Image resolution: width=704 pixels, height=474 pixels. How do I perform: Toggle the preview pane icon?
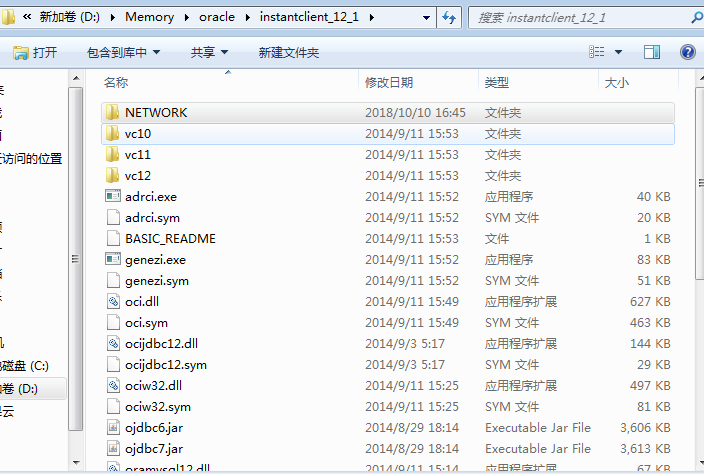[x=651, y=52]
